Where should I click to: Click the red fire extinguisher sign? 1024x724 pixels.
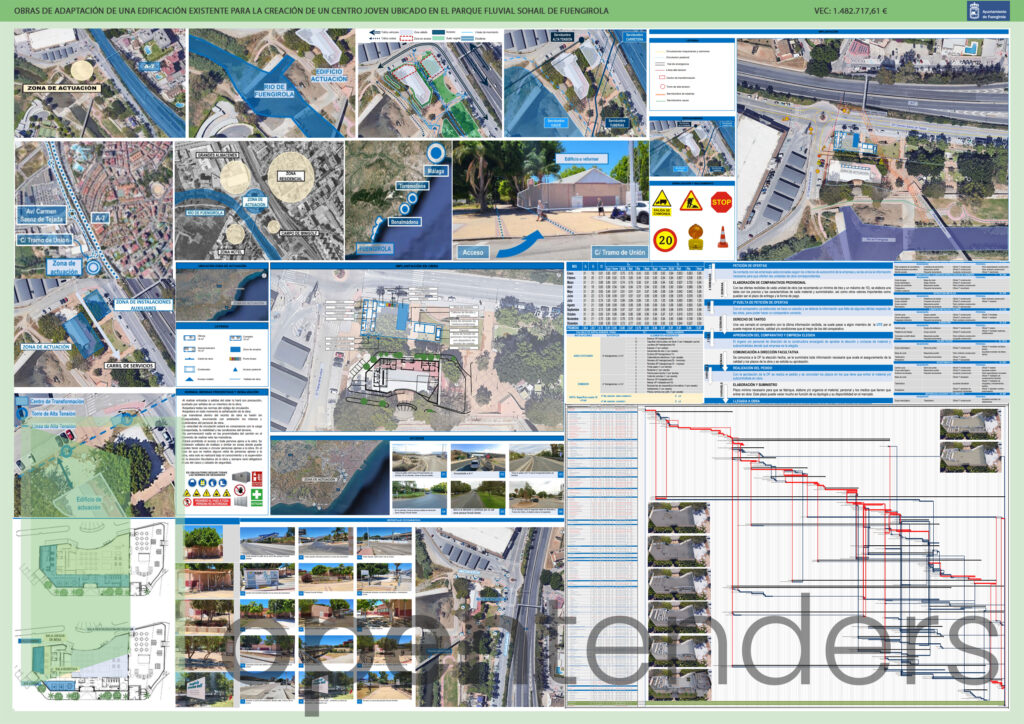tap(257, 479)
